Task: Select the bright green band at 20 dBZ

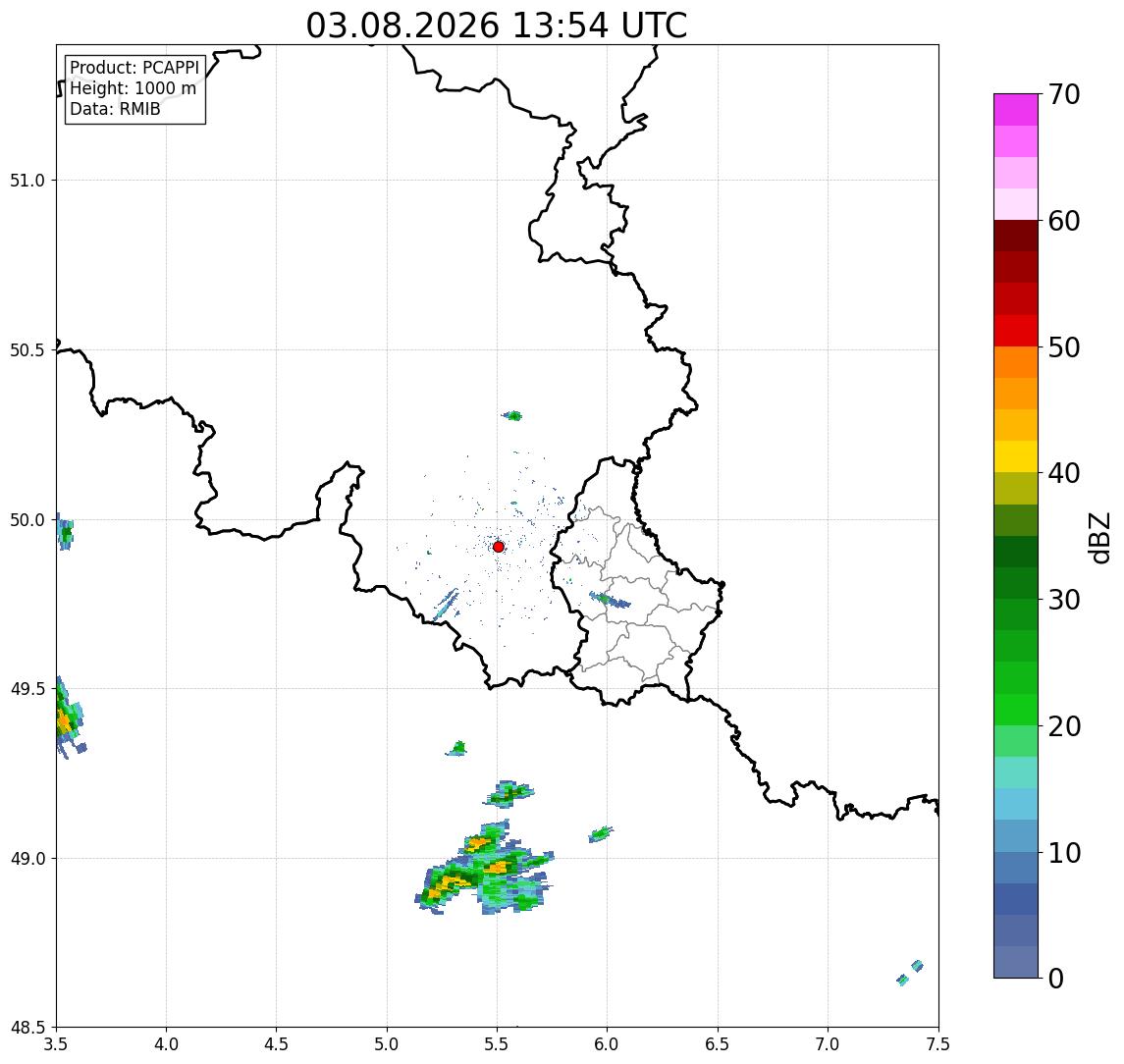Action: pos(1016,709)
